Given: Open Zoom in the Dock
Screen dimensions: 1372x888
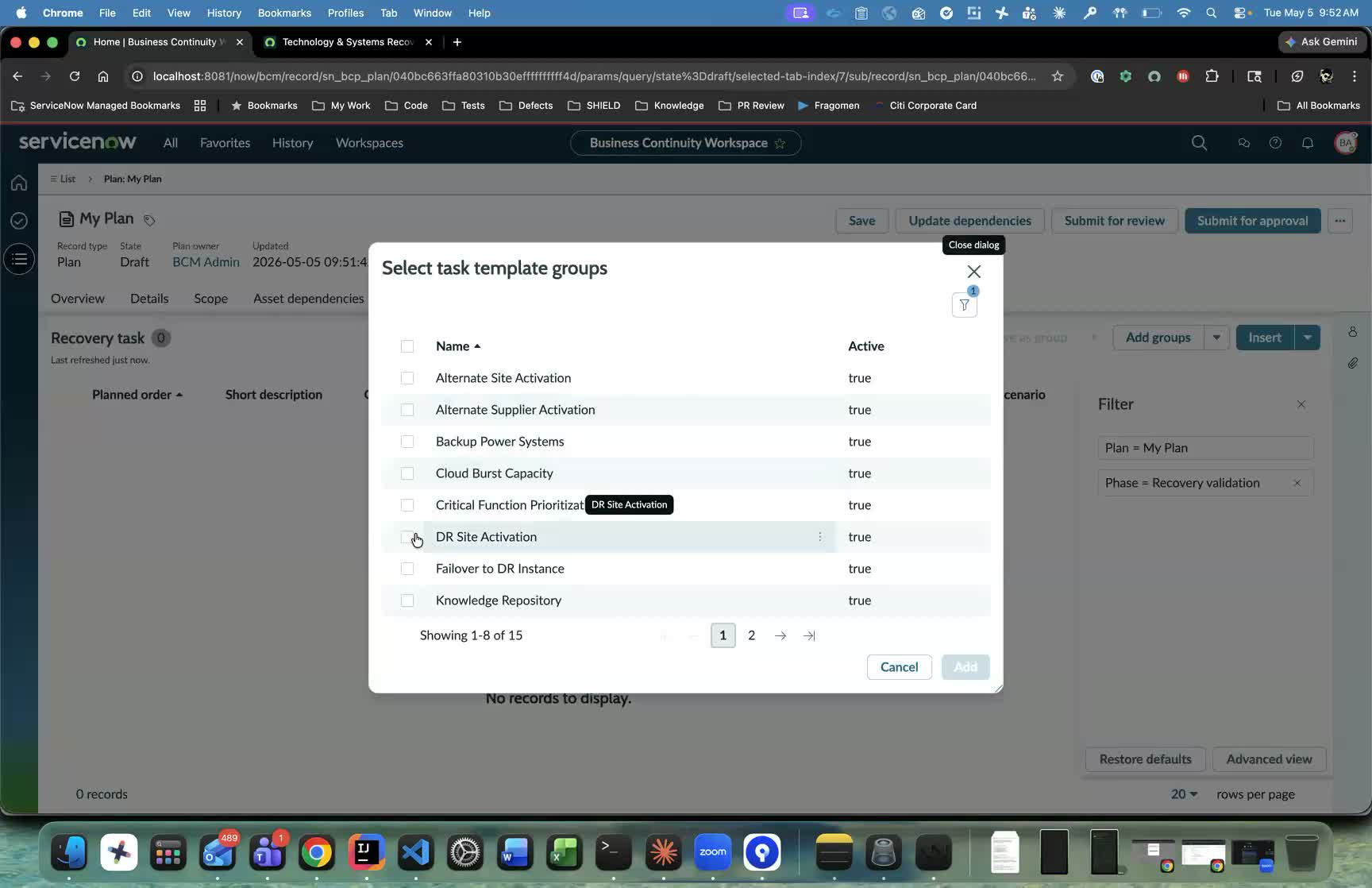Looking at the screenshot, I should [712, 852].
